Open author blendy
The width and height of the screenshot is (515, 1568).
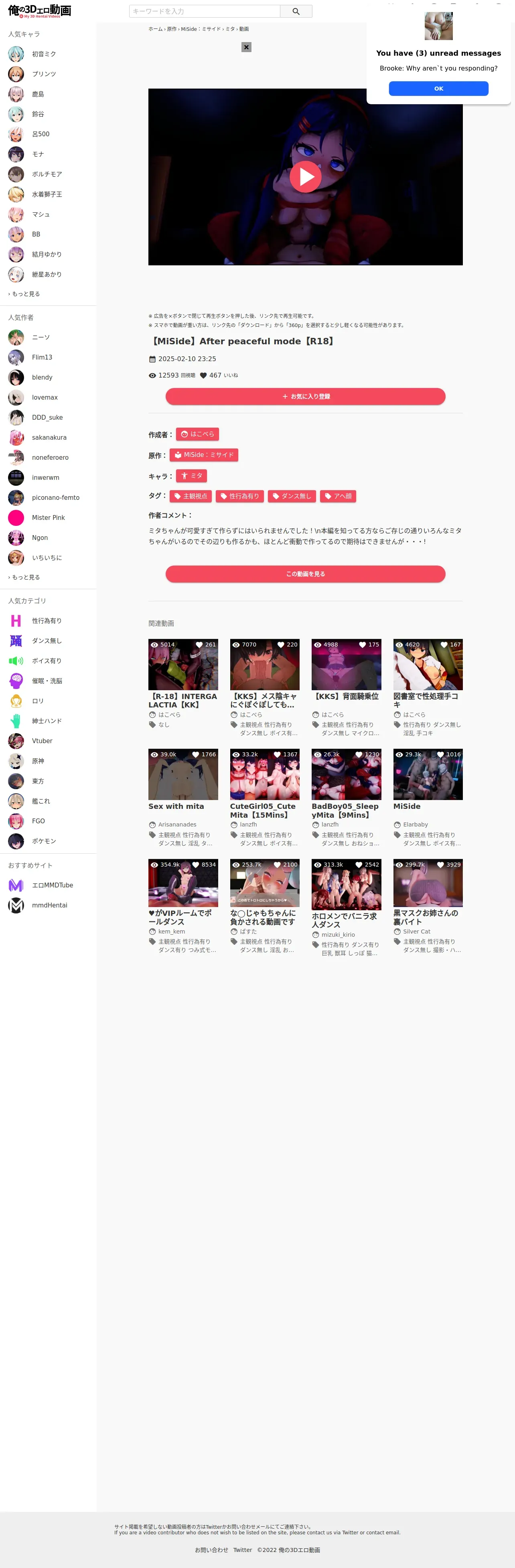tap(42, 378)
